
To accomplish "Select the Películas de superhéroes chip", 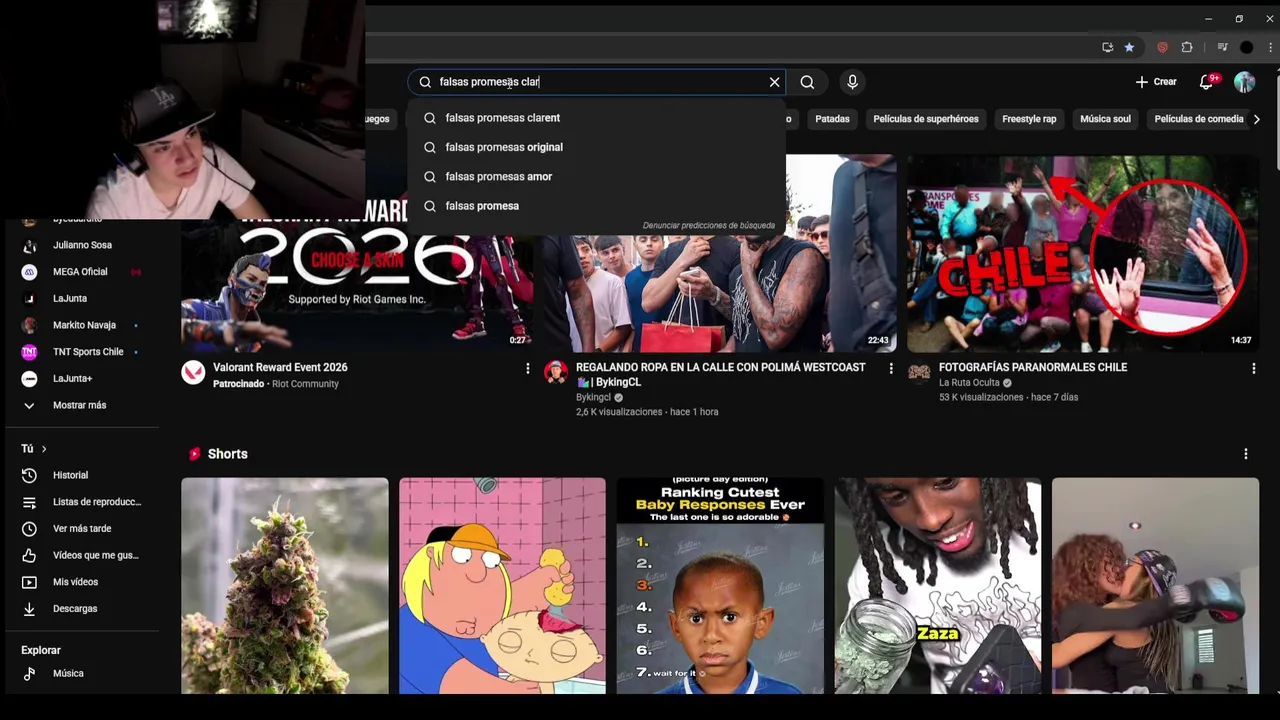I will tap(926, 119).
